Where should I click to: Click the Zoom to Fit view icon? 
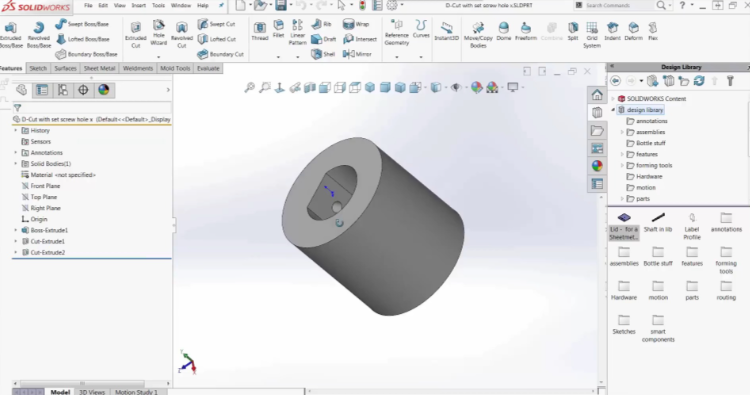coord(250,88)
